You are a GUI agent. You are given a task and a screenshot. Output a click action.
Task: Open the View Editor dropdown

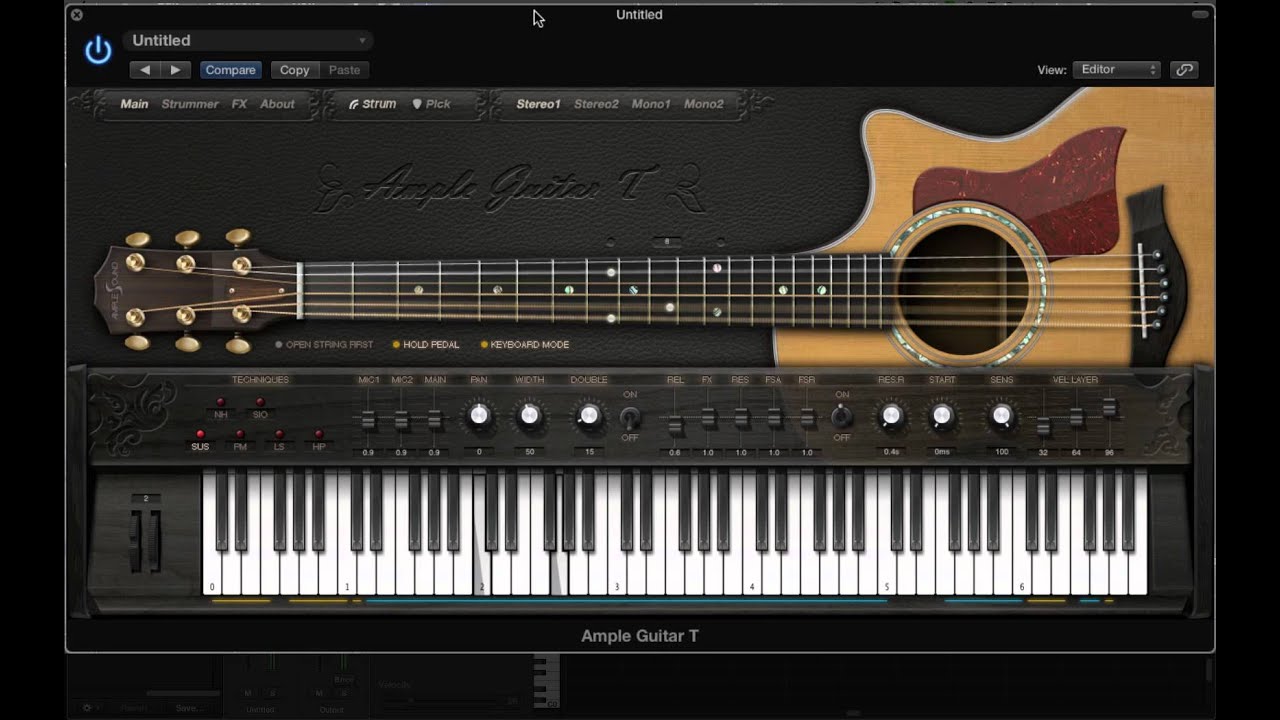tap(1116, 70)
